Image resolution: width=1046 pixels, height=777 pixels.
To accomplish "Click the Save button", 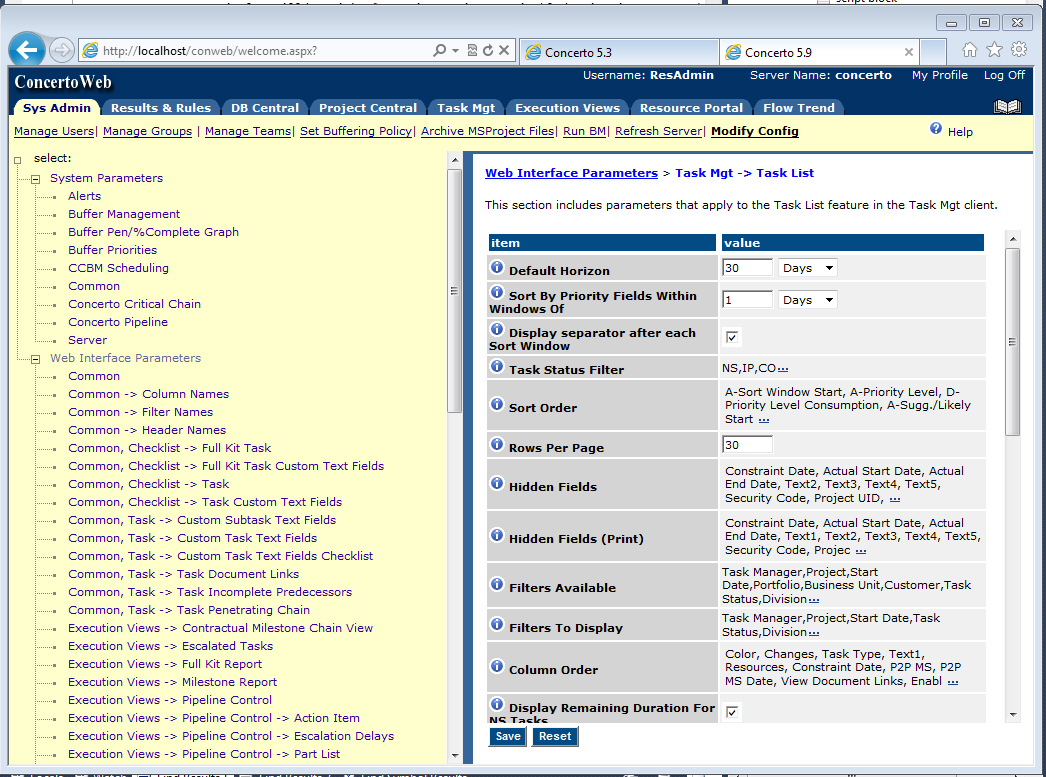I will 508,736.
